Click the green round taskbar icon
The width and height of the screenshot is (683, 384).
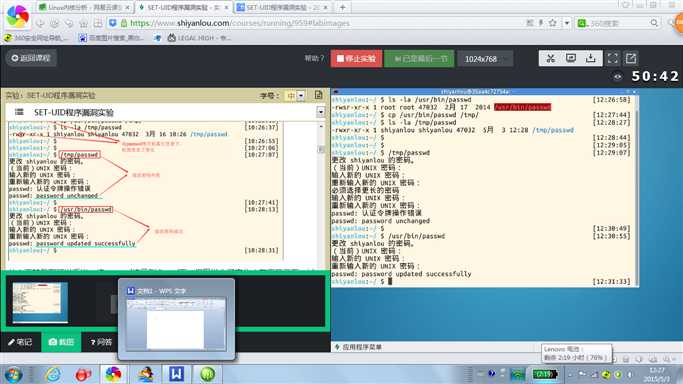point(207,374)
